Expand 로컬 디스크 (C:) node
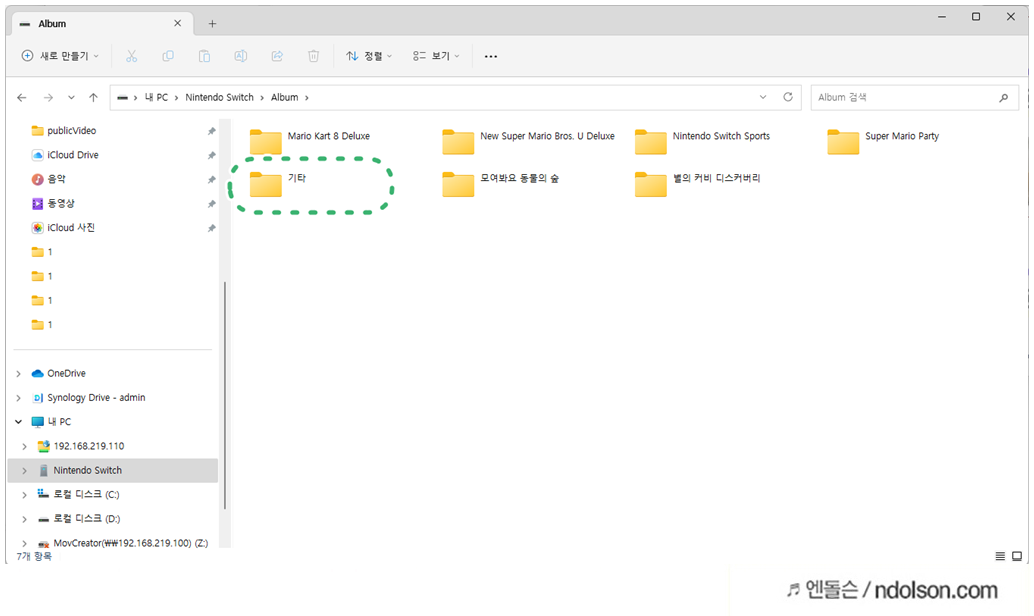Image resolution: width=1034 pixels, height=616 pixels. [x=24, y=495]
